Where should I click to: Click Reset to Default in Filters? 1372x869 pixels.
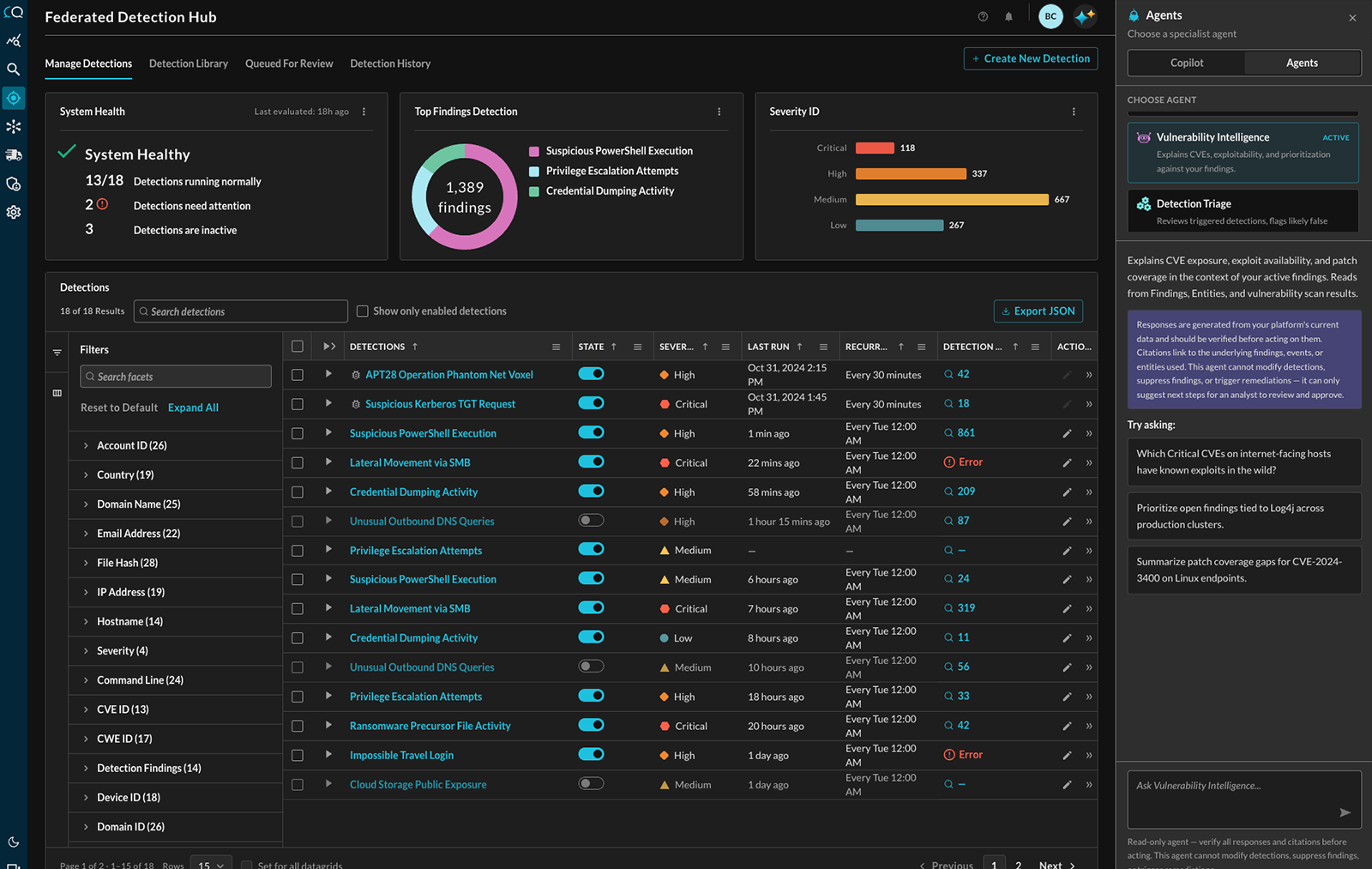(x=119, y=408)
